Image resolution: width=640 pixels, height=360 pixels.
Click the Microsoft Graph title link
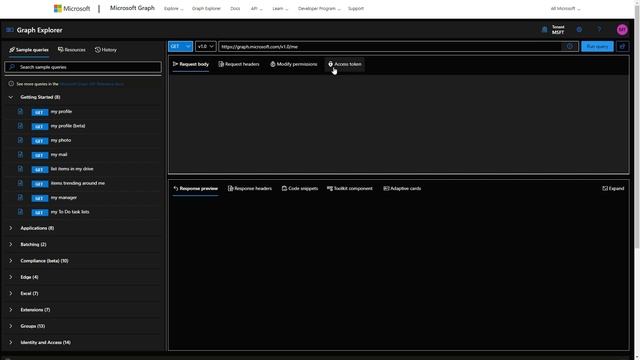tap(132, 8)
